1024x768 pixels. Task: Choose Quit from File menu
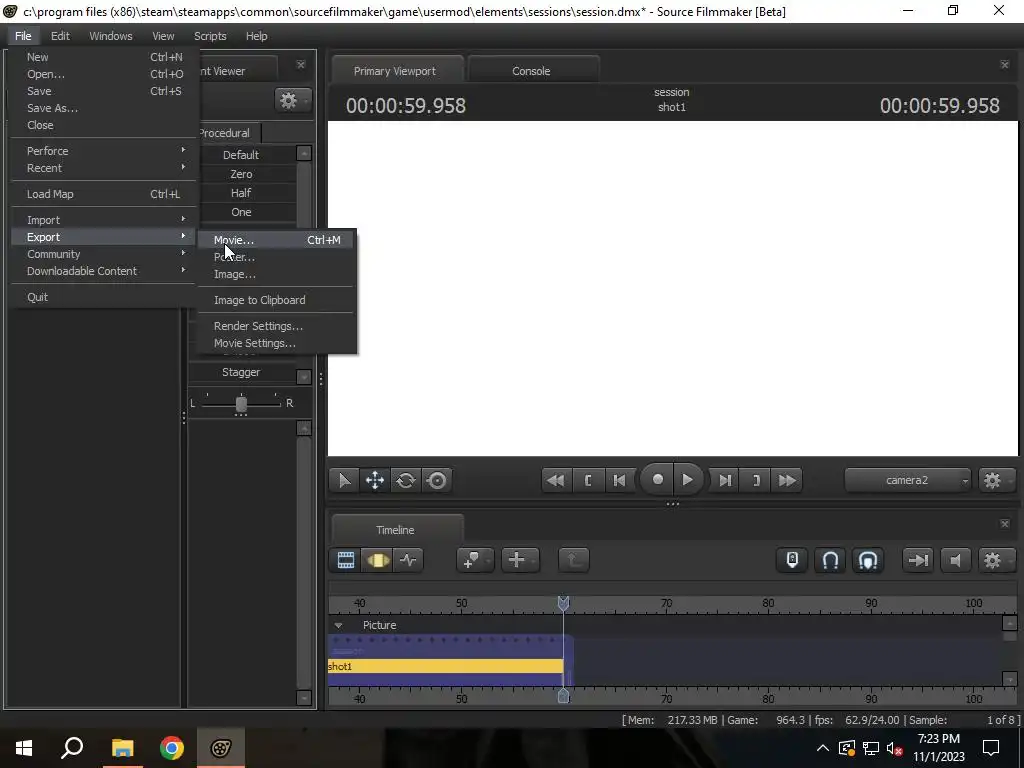tap(104, 297)
